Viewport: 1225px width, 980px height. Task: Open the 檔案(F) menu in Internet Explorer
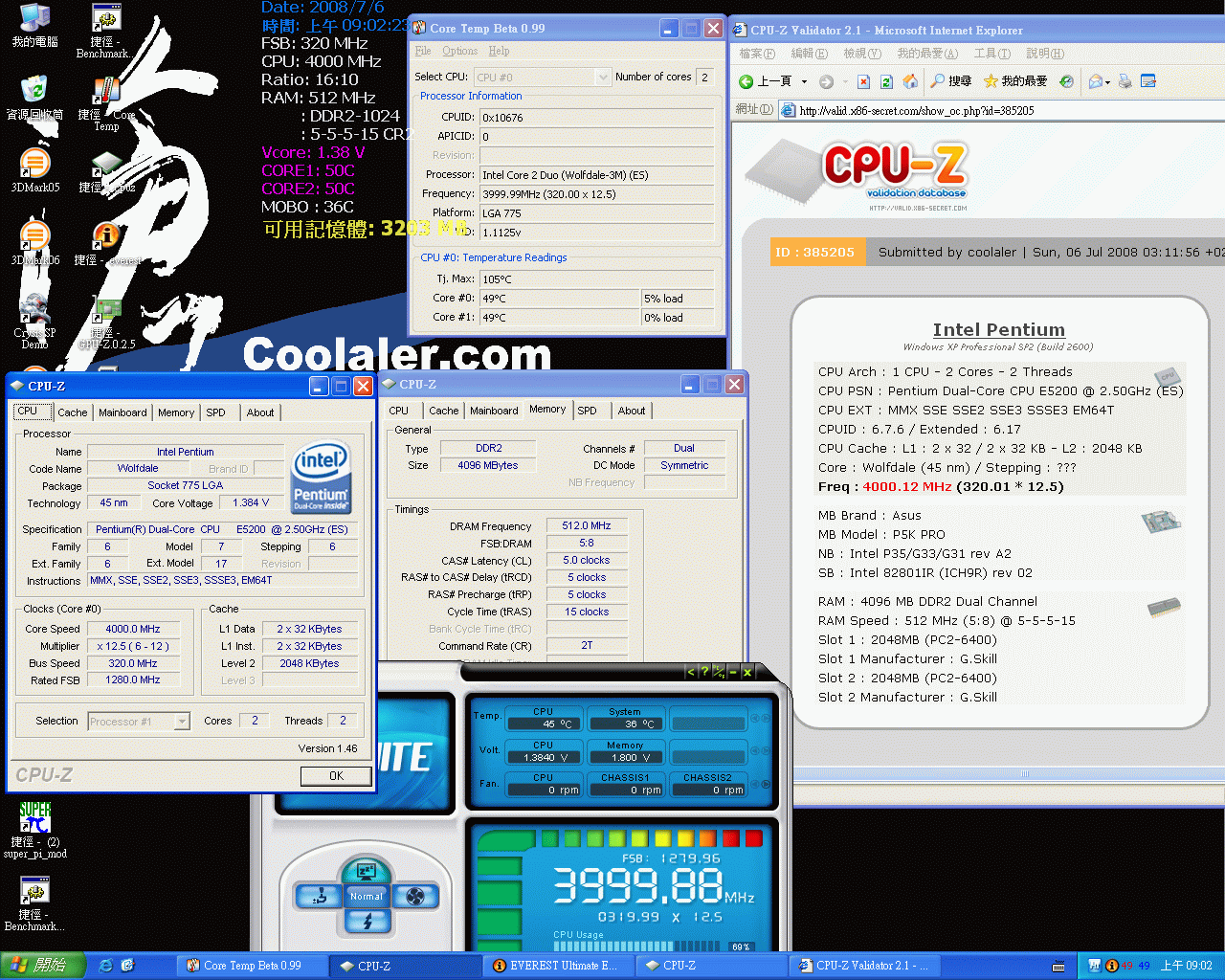757,54
